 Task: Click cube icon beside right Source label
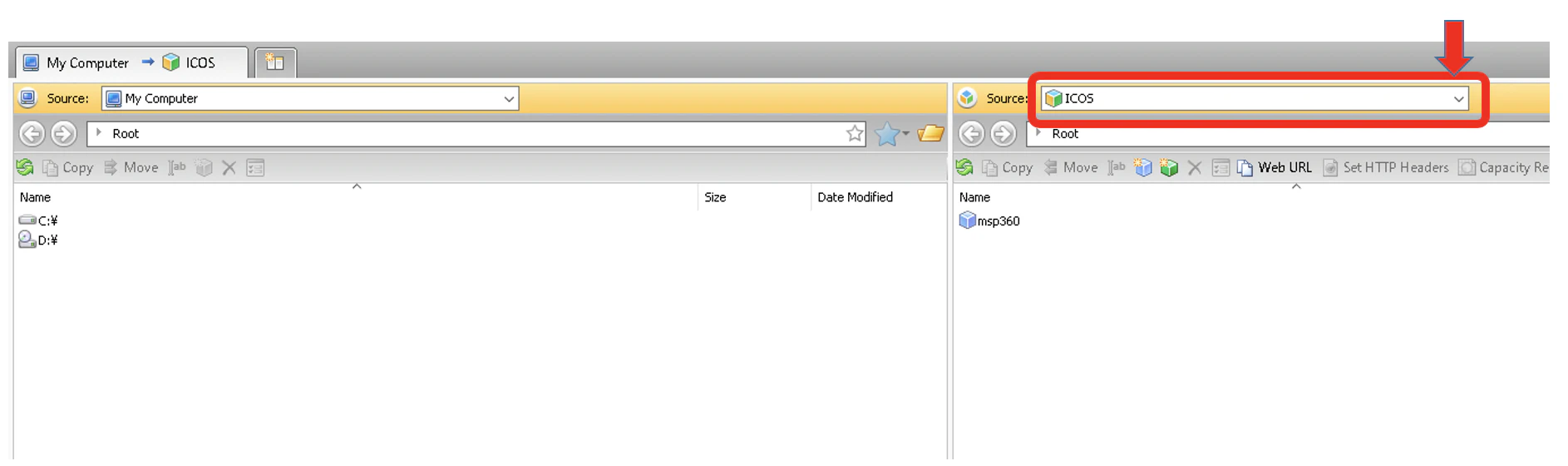pyautogui.click(x=967, y=98)
